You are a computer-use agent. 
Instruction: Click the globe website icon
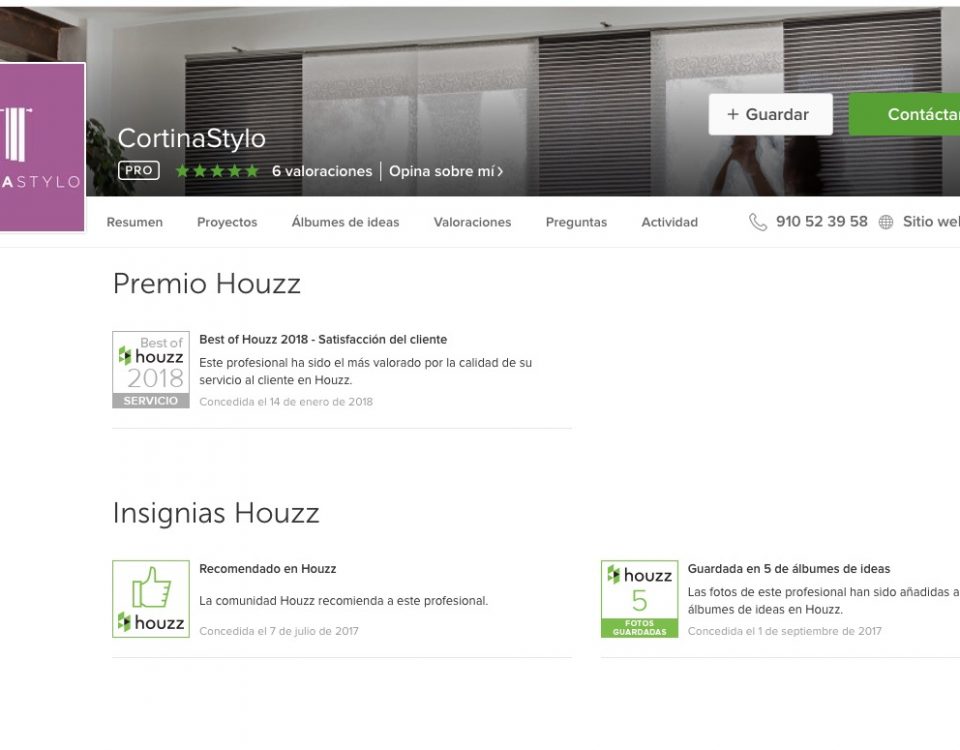pos(886,222)
